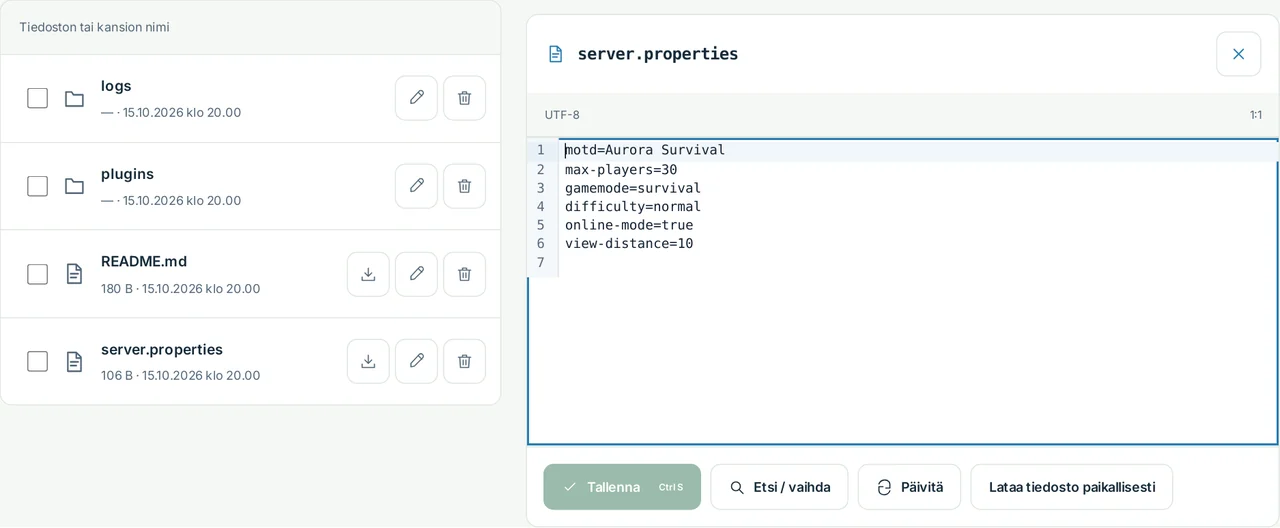The width and height of the screenshot is (1280, 528).
Task: Close the server.properties editor panel
Action: coord(1238,54)
